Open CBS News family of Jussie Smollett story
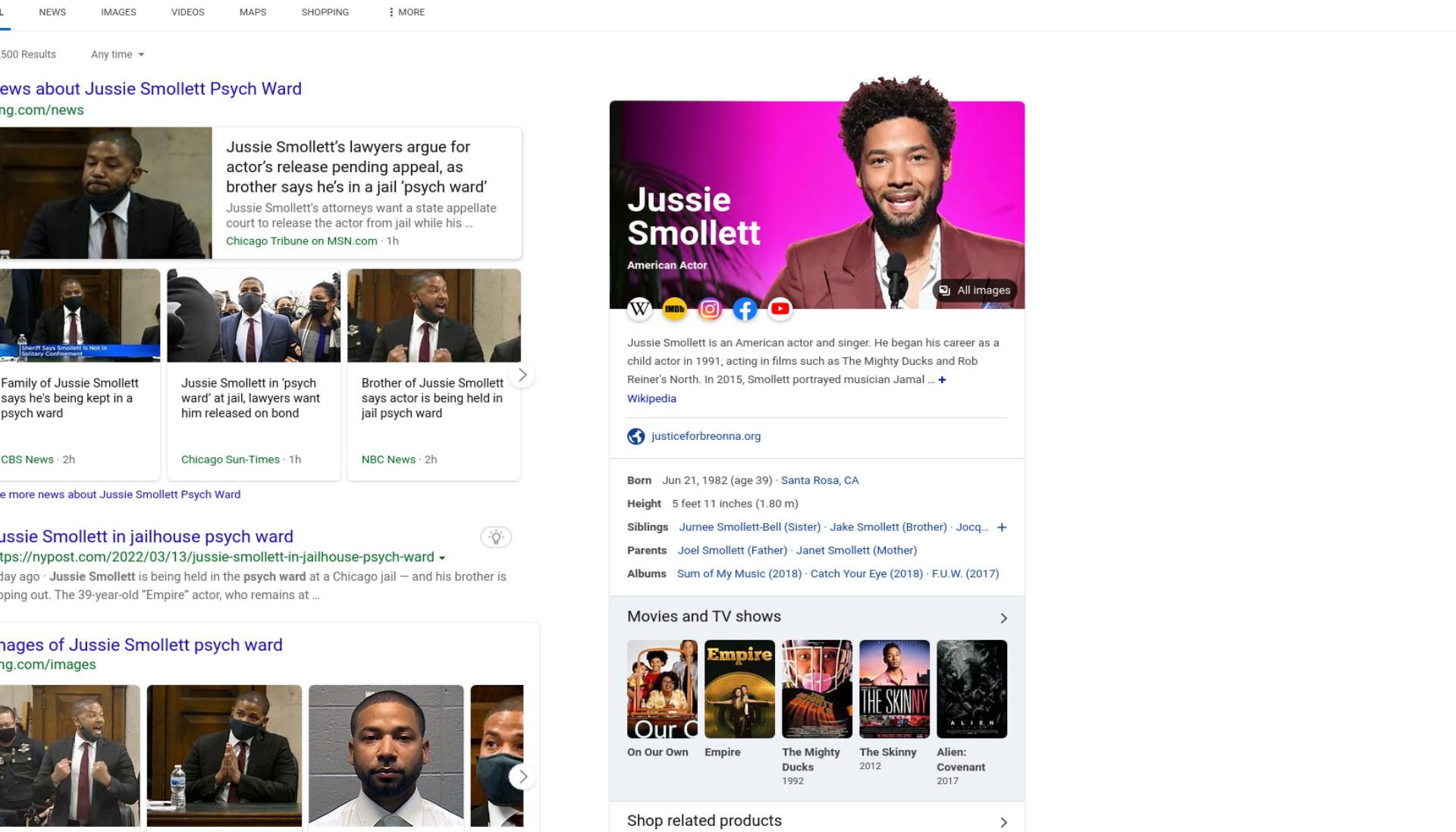The height and width of the screenshot is (832, 1456). tap(70, 398)
